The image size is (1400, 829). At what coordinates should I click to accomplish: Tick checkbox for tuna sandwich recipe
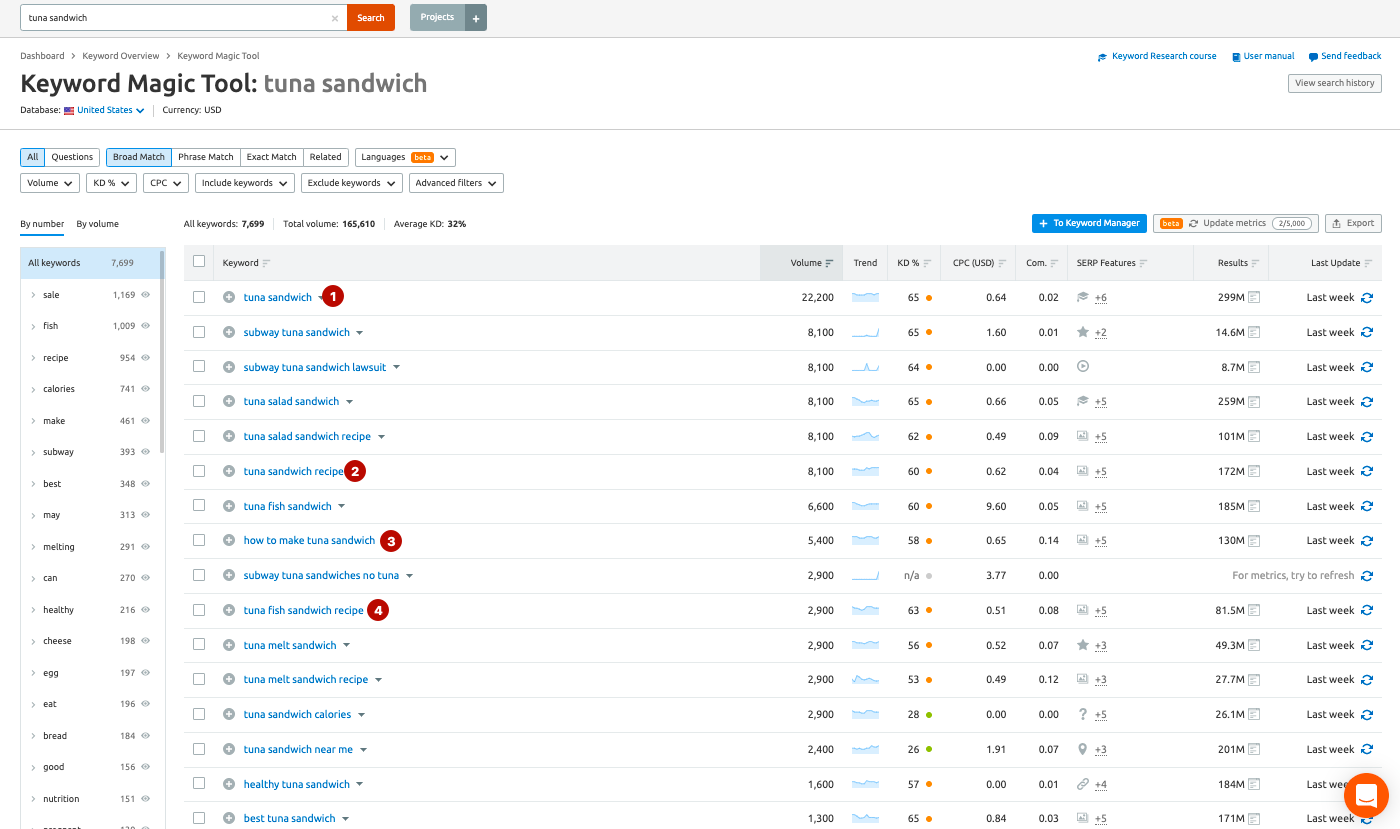(x=199, y=471)
